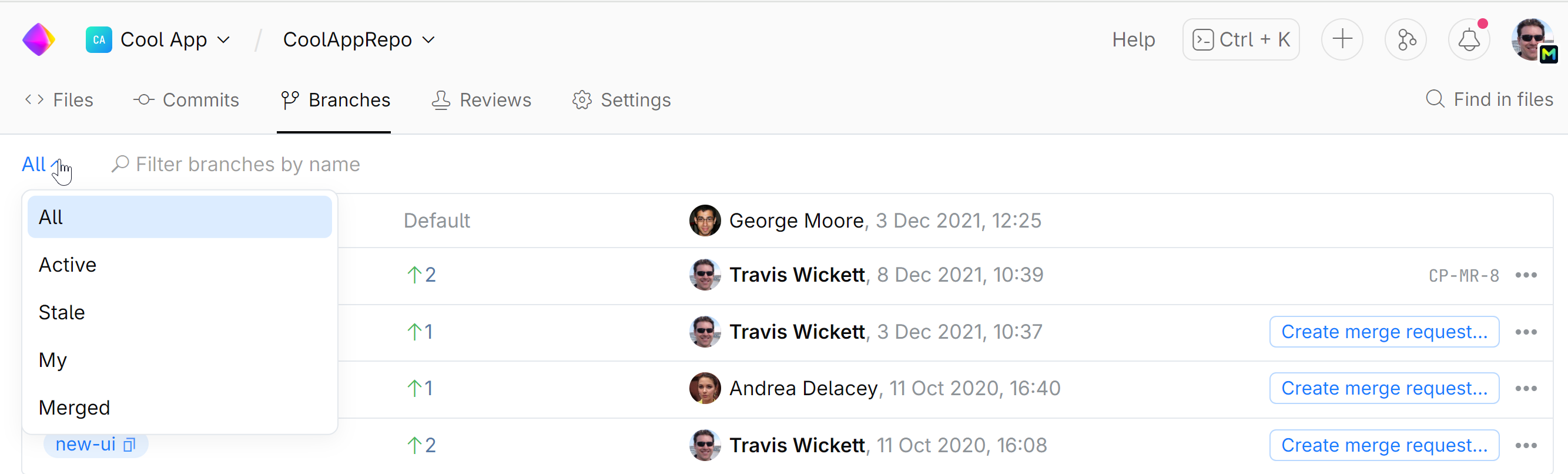Go to the Reviews tab
The height and width of the screenshot is (474, 1568).
click(481, 100)
